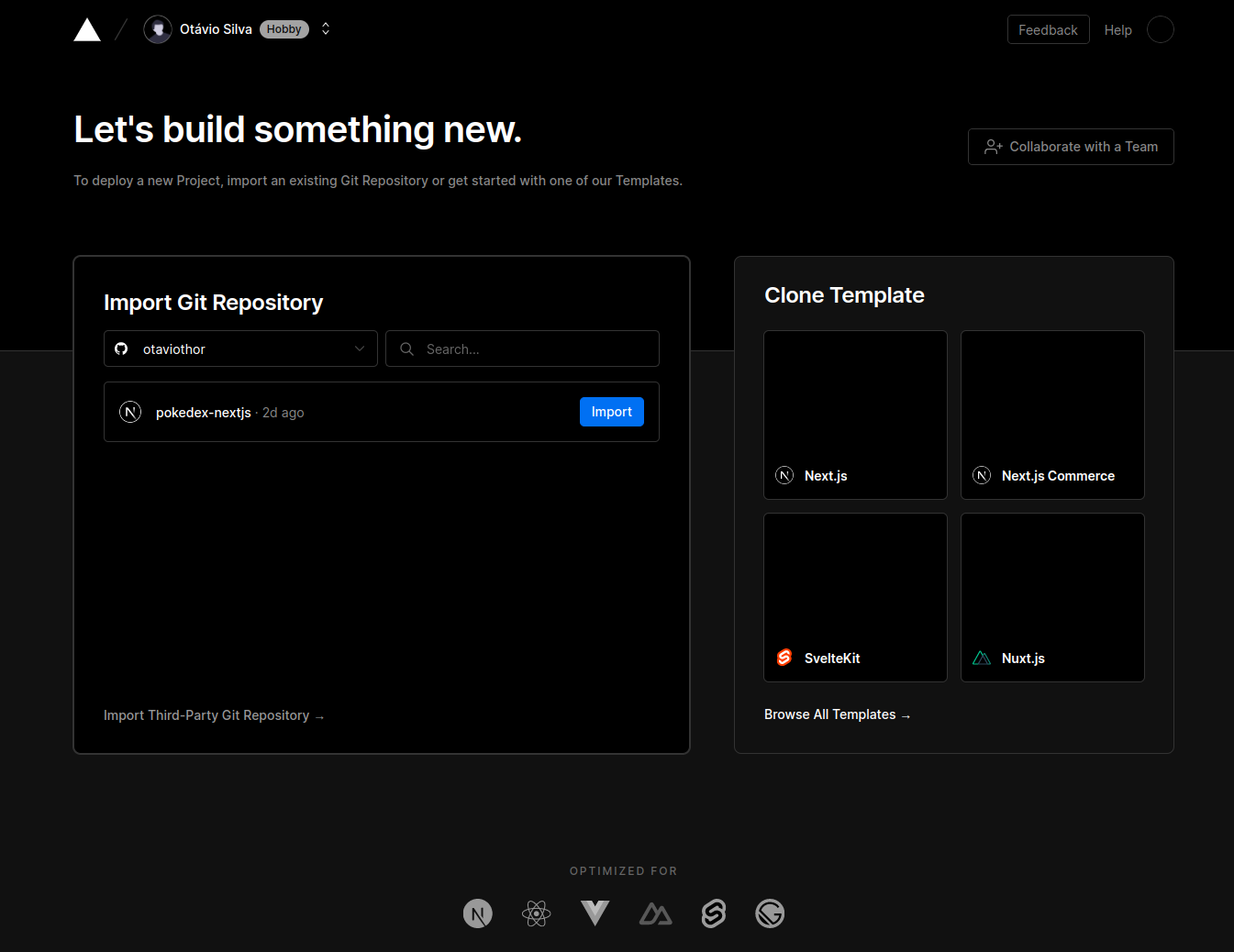Image resolution: width=1234 pixels, height=952 pixels.
Task: Open the Feedback button
Action: (1048, 29)
